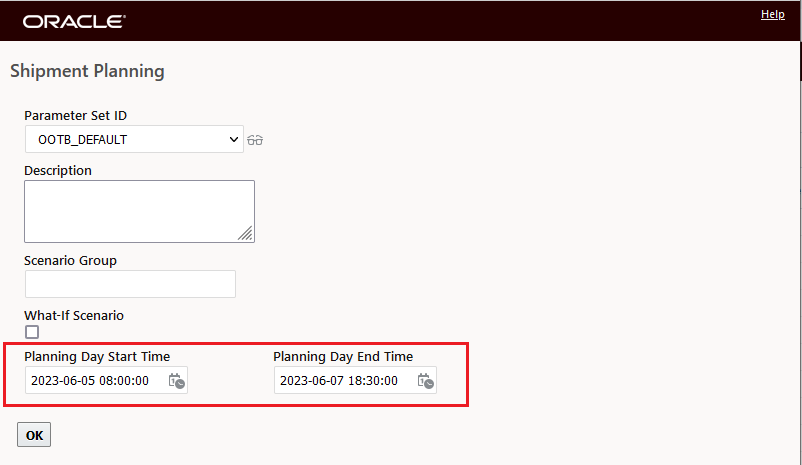802x465 pixels.
Task: Click the Oracle logo
Action: (74, 20)
